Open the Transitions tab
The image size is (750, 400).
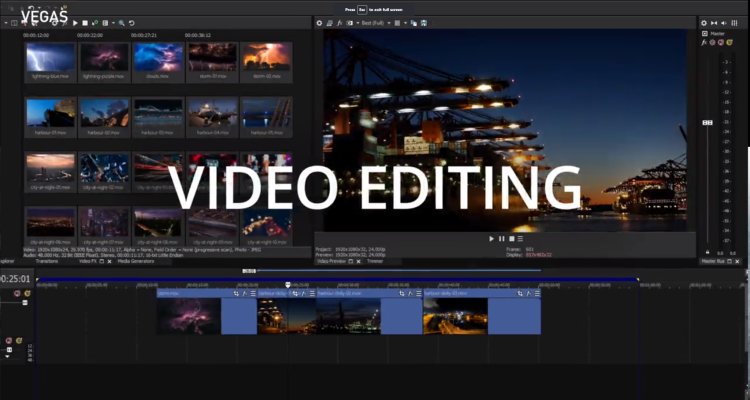(x=47, y=260)
